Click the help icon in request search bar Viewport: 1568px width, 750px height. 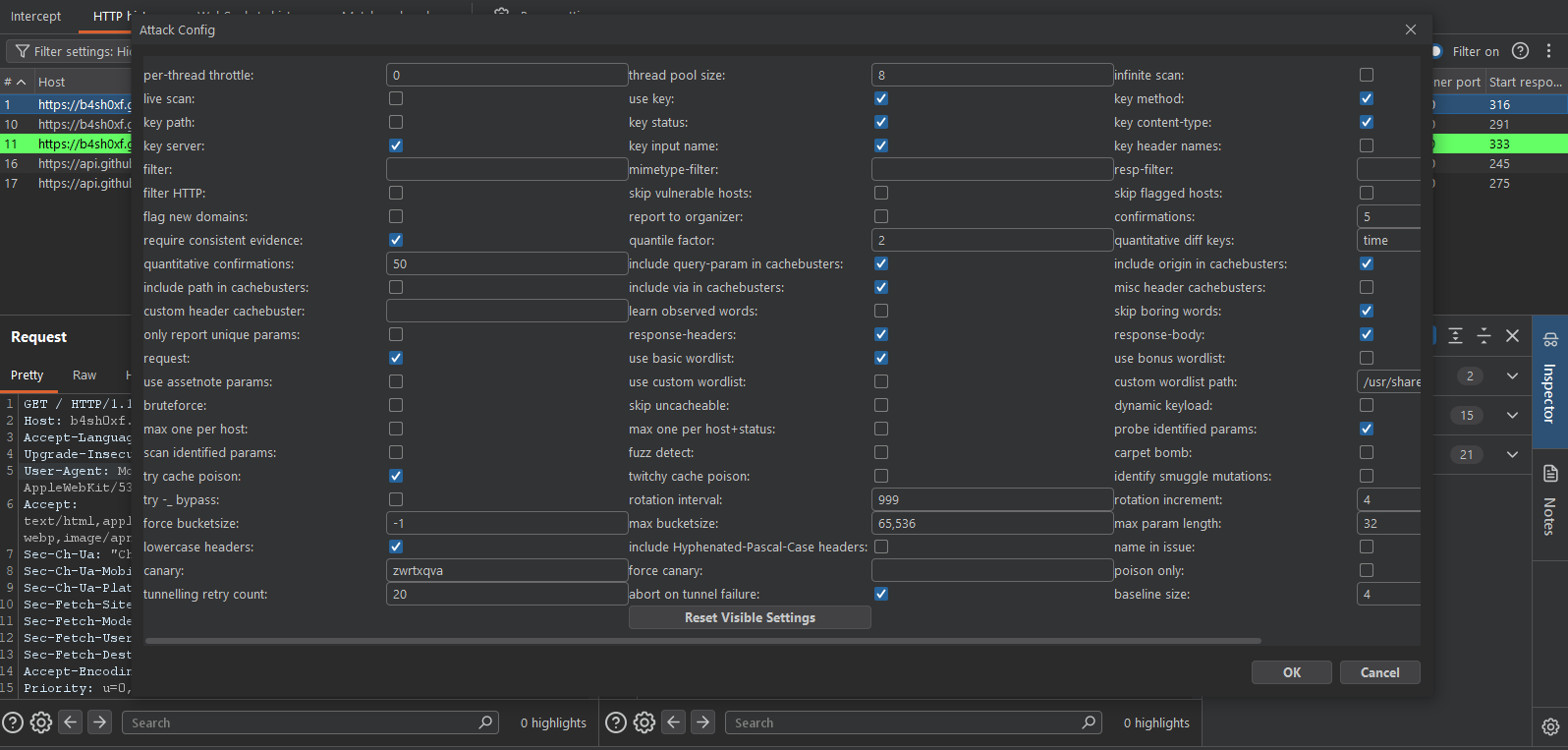[13, 722]
